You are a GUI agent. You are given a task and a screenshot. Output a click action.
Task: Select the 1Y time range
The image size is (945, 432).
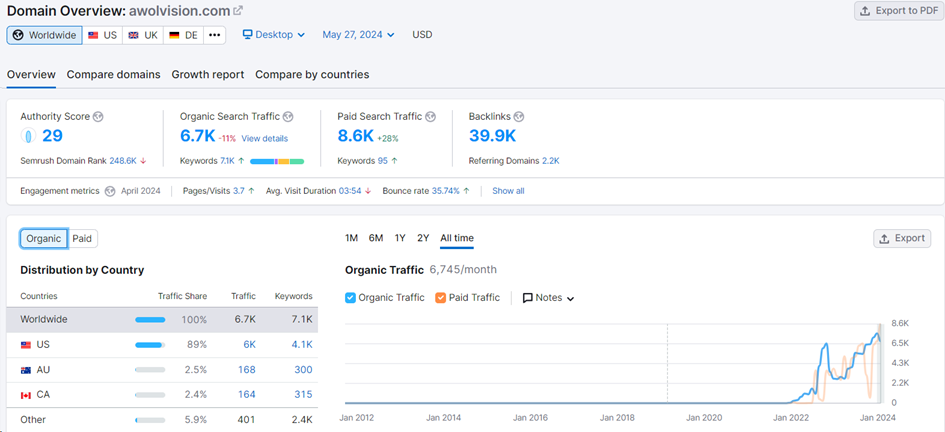tap(400, 239)
